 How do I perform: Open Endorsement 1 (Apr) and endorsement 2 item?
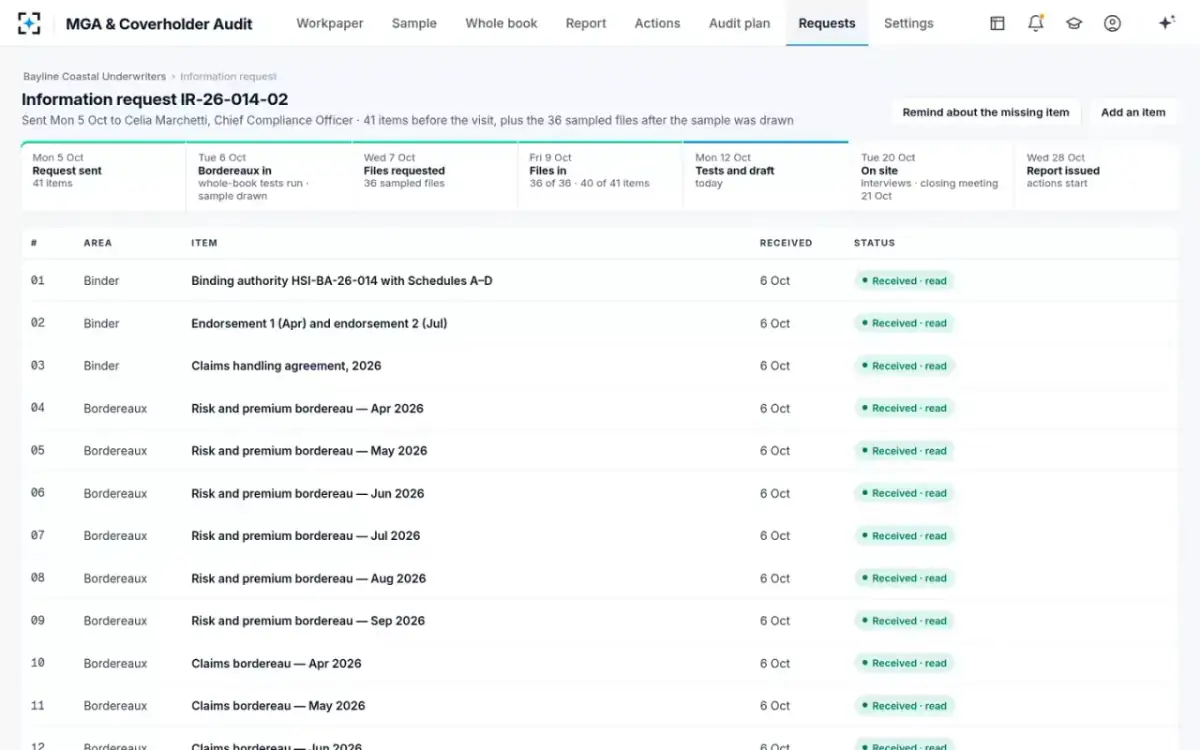point(319,323)
